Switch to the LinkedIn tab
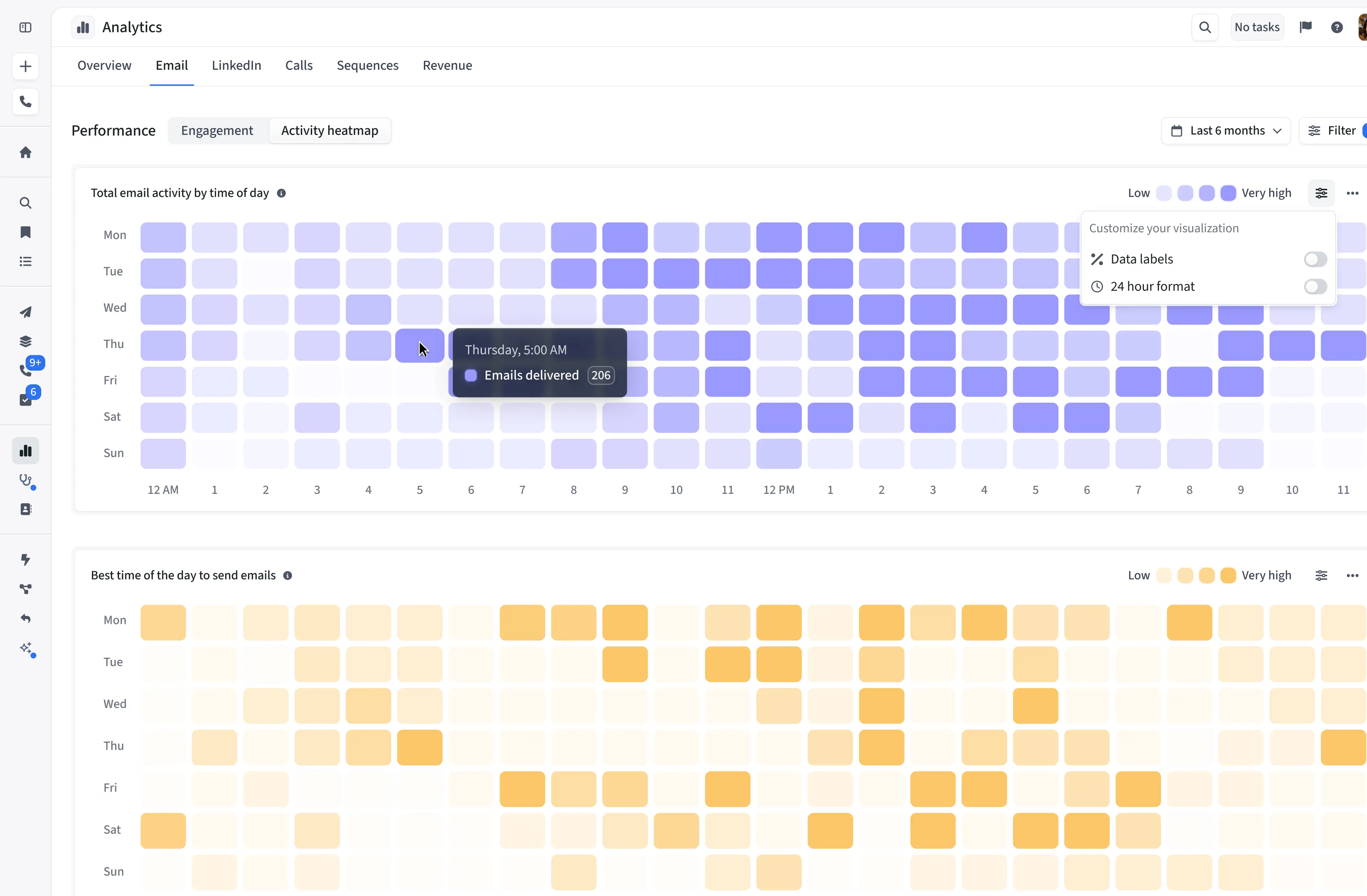 (x=236, y=65)
